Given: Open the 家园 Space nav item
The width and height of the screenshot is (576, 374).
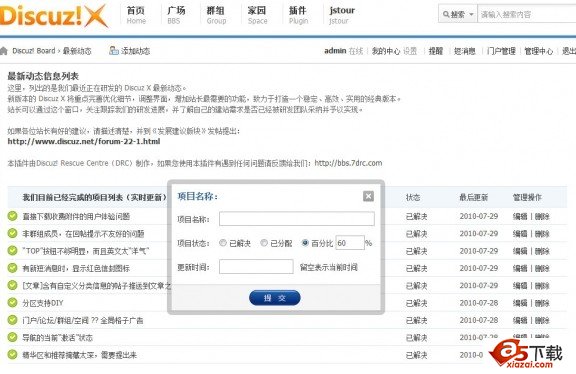Looking at the screenshot, I should [x=257, y=15].
